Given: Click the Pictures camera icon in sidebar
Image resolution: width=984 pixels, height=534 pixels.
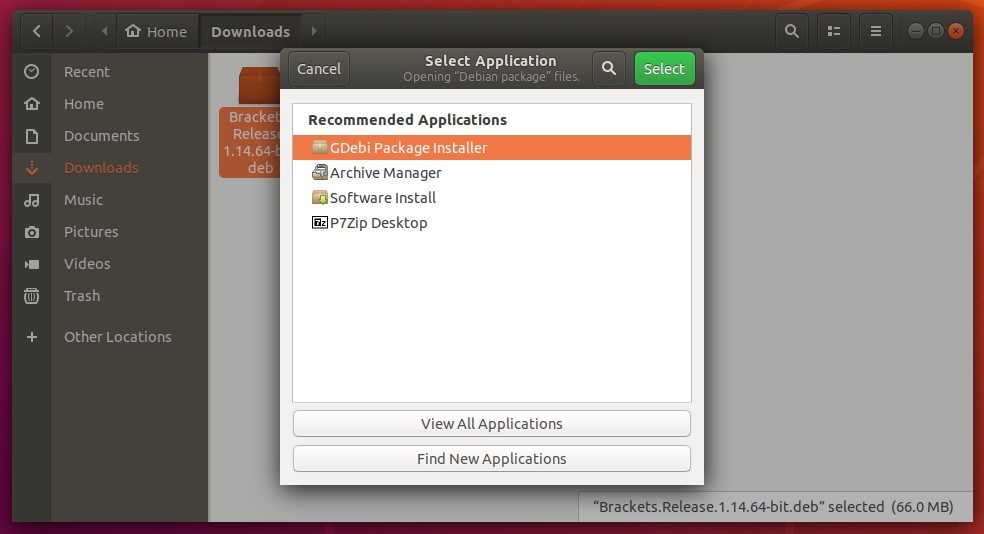Looking at the screenshot, I should pyautogui.click(x=31, y=232).
